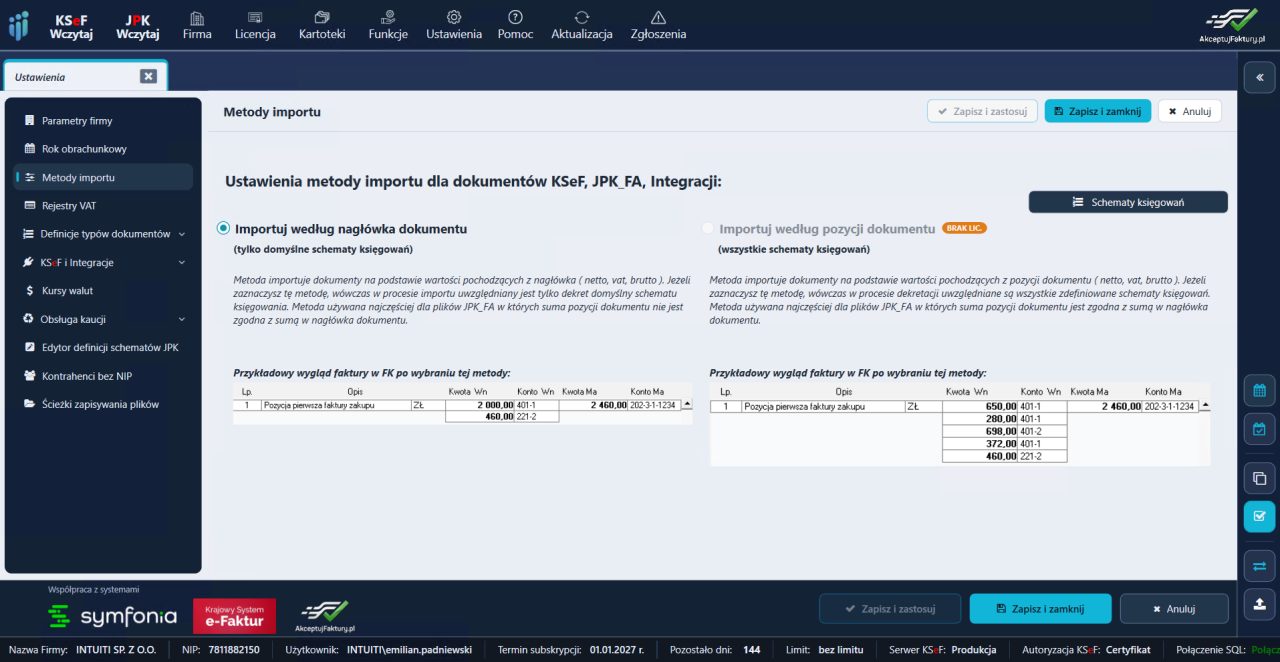The image size is (1280, 662).
Task: Click header example invoice preview thumbnail
Action: pyautogui.click(x=462, y=404)
